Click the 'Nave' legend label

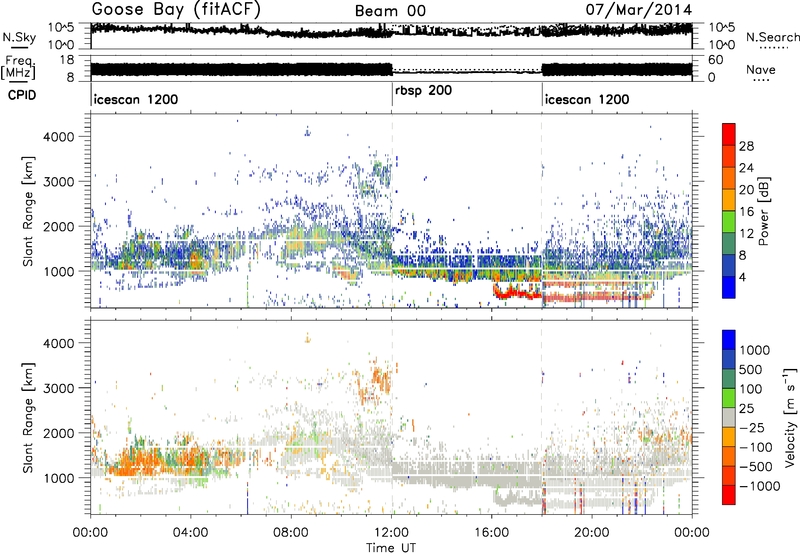[x=761, y=69]
